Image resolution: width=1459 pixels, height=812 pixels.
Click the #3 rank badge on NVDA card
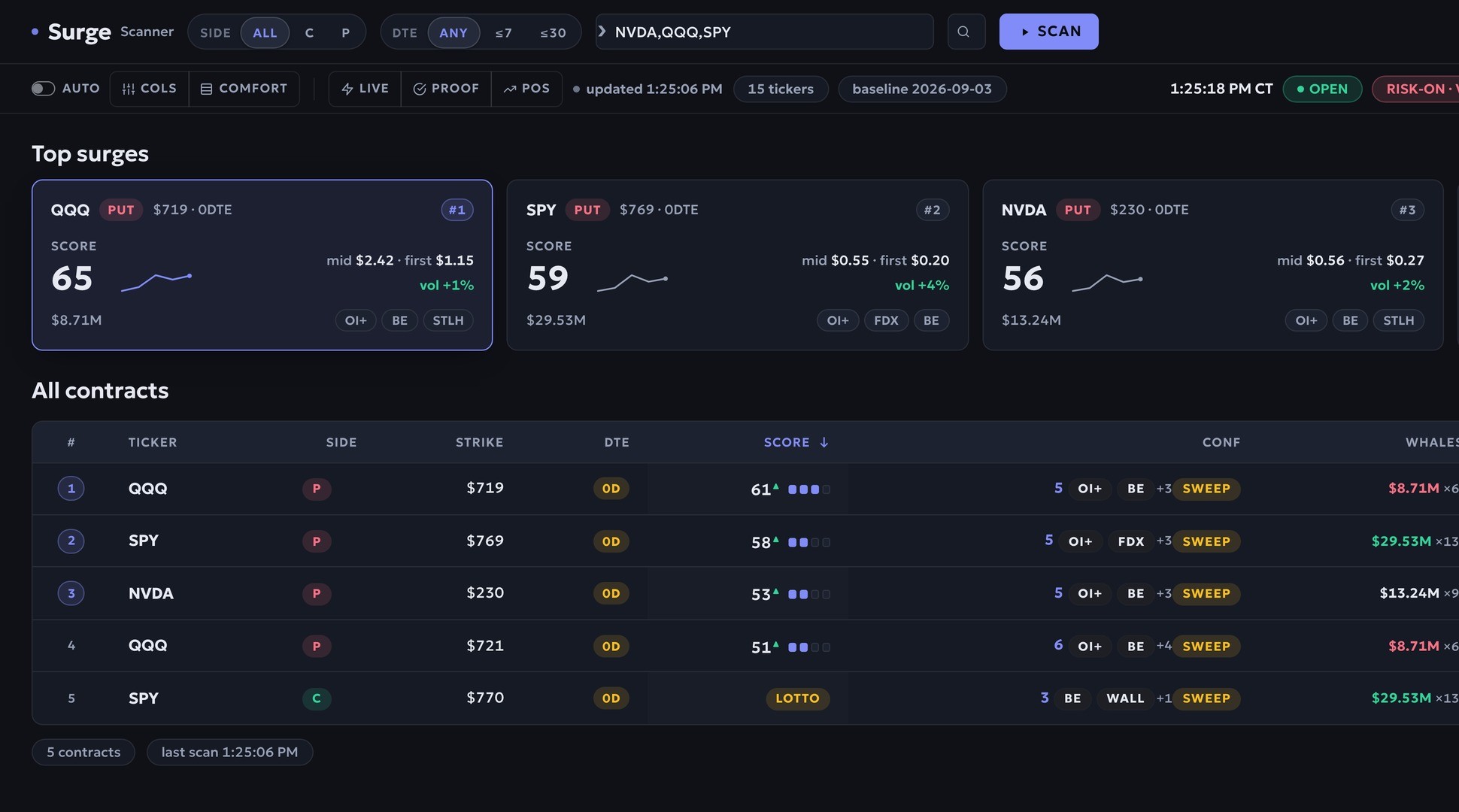point(1407,210)
